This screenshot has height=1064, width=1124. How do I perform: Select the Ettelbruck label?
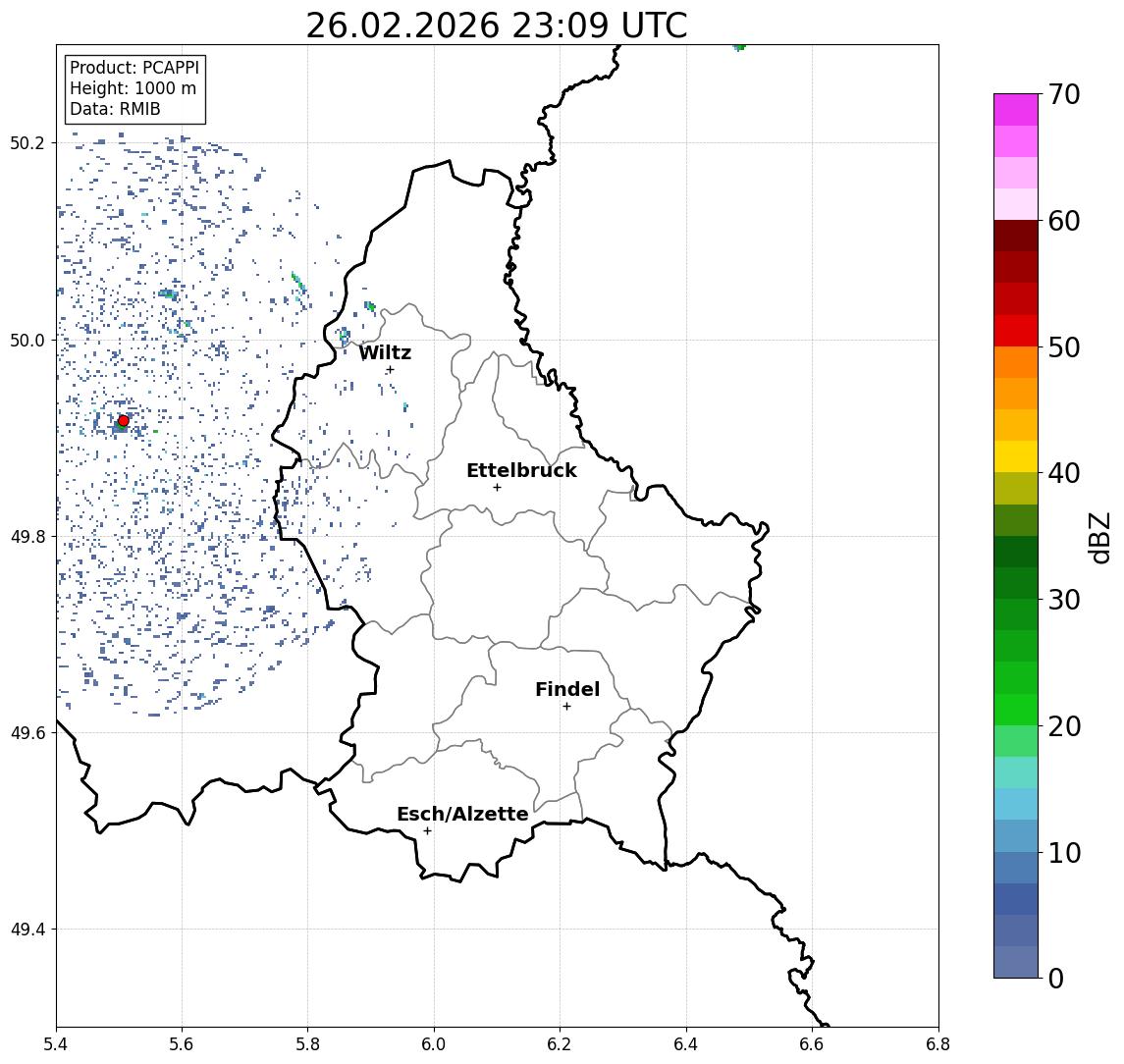coord(521,470)
